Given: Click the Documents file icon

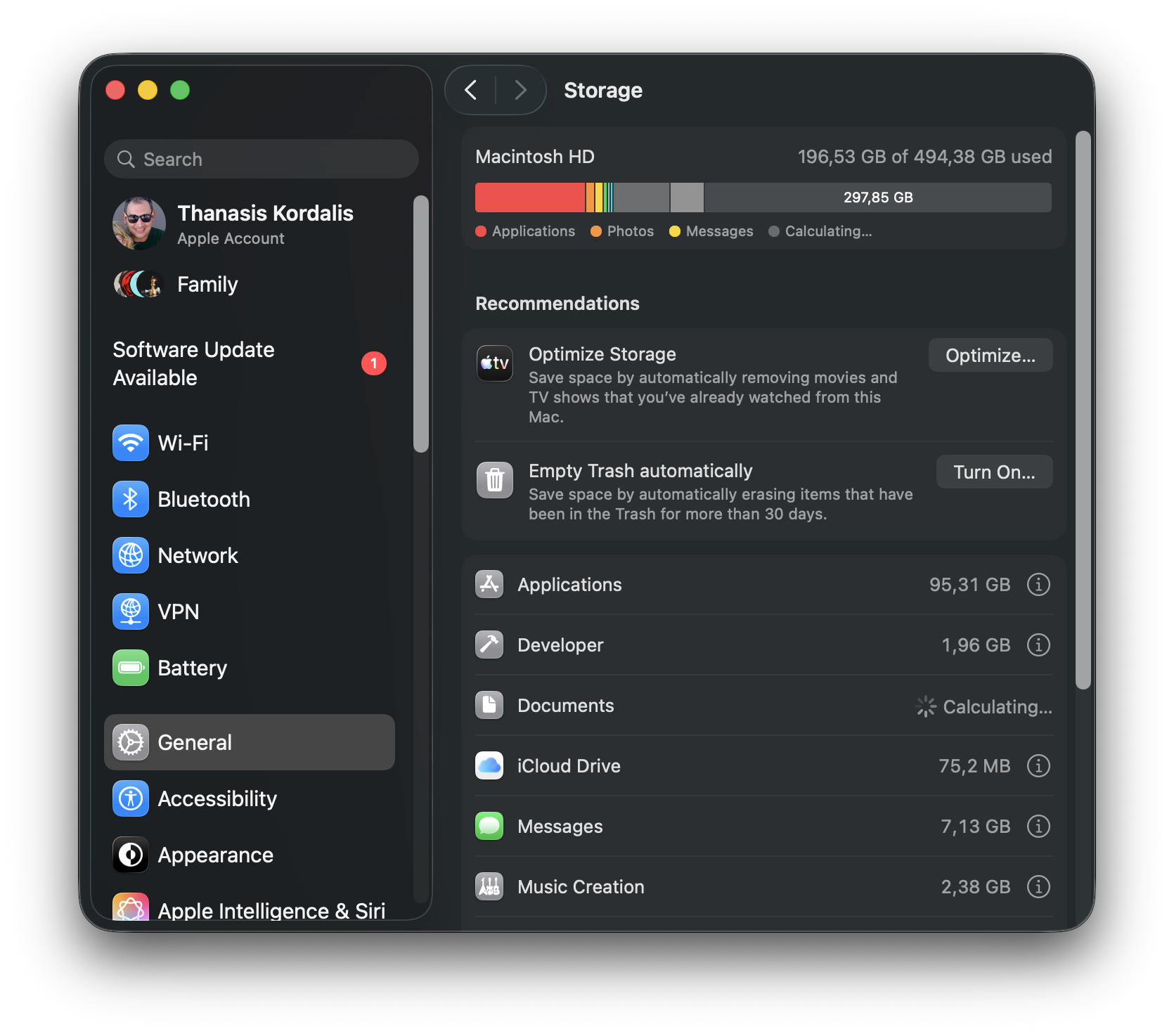Looking at the screenshot, I should click(489, 705).
